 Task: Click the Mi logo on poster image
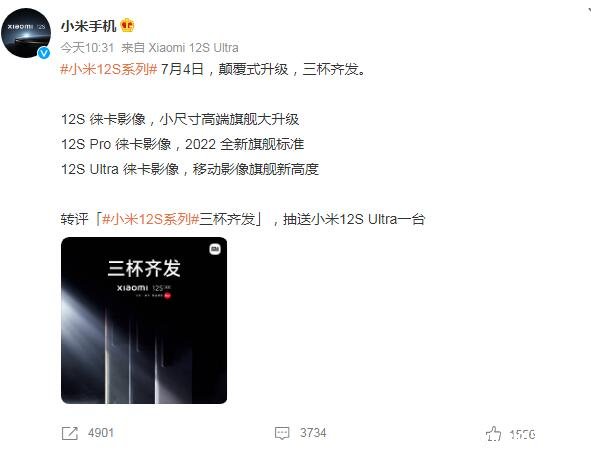point(215,249)
